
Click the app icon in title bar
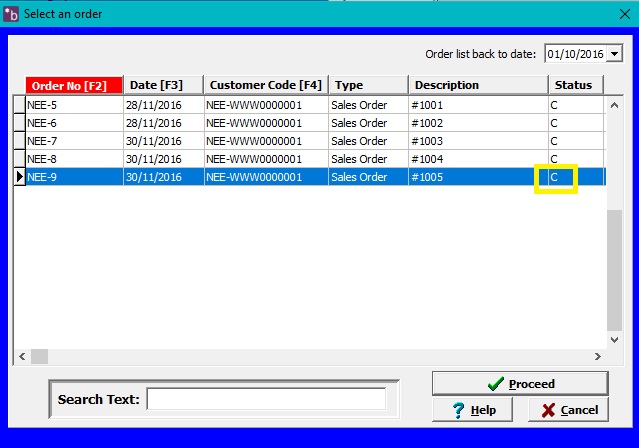11,14
